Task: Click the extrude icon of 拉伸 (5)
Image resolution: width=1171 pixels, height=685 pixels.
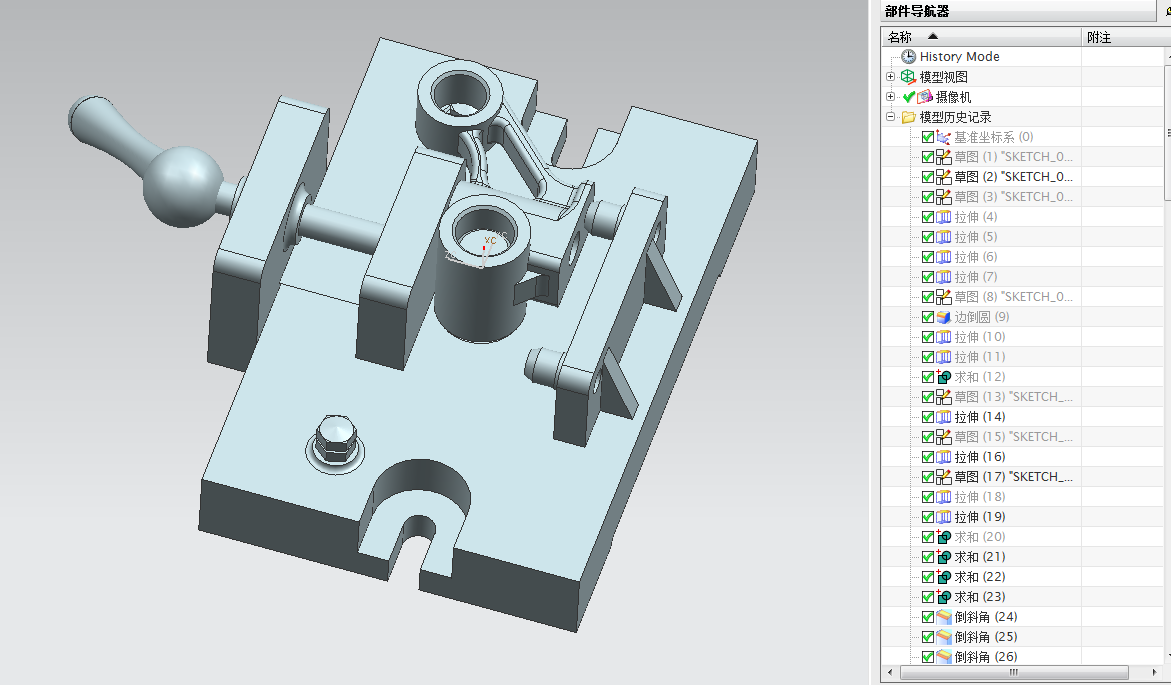Action: (944, 237)
